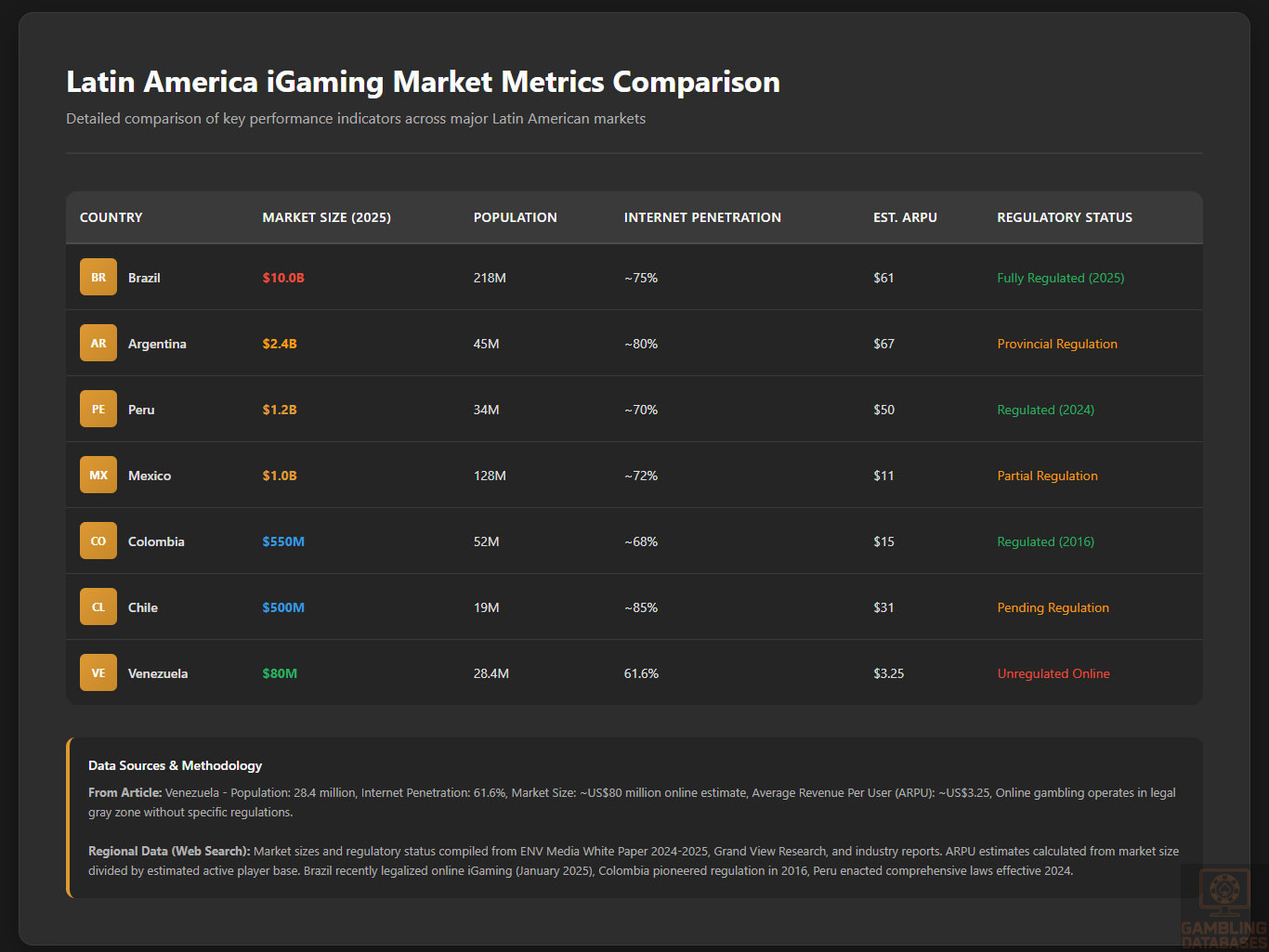Image resolution: width=1269 pixels, height=952 pixels.
Task: Click the Regulatory Status column header
Action: pos(1064,217)
